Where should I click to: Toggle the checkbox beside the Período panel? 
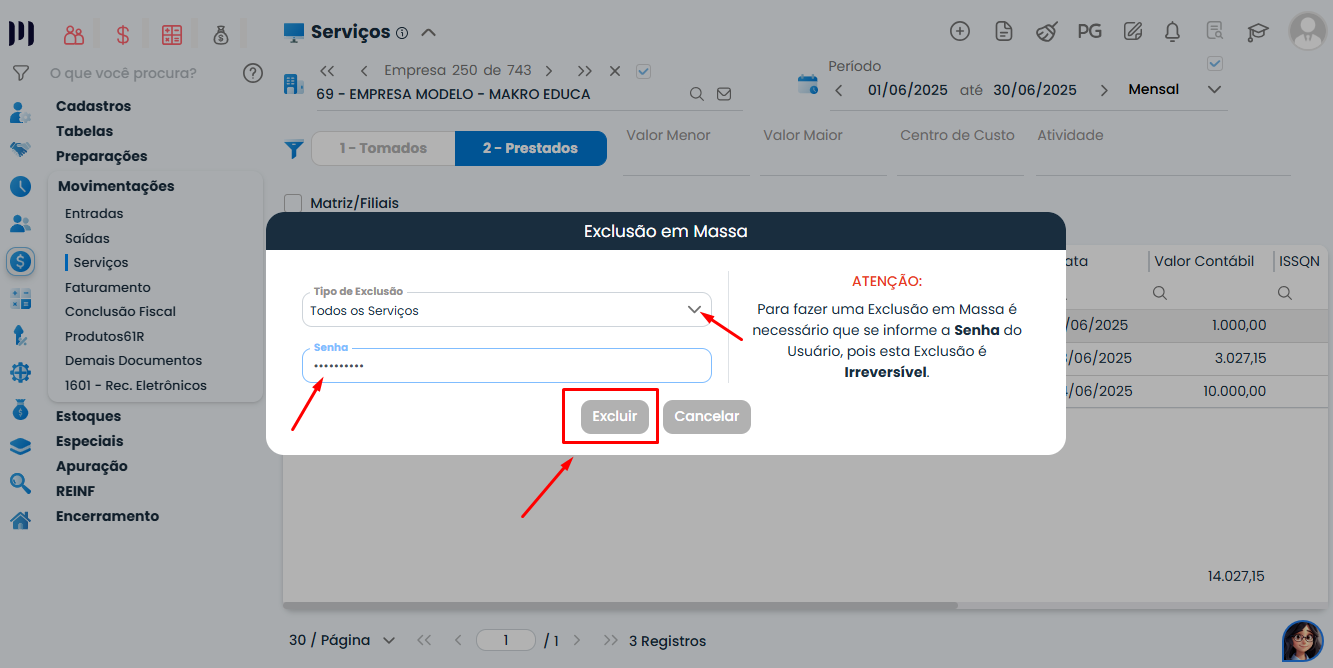point(1214,62)
